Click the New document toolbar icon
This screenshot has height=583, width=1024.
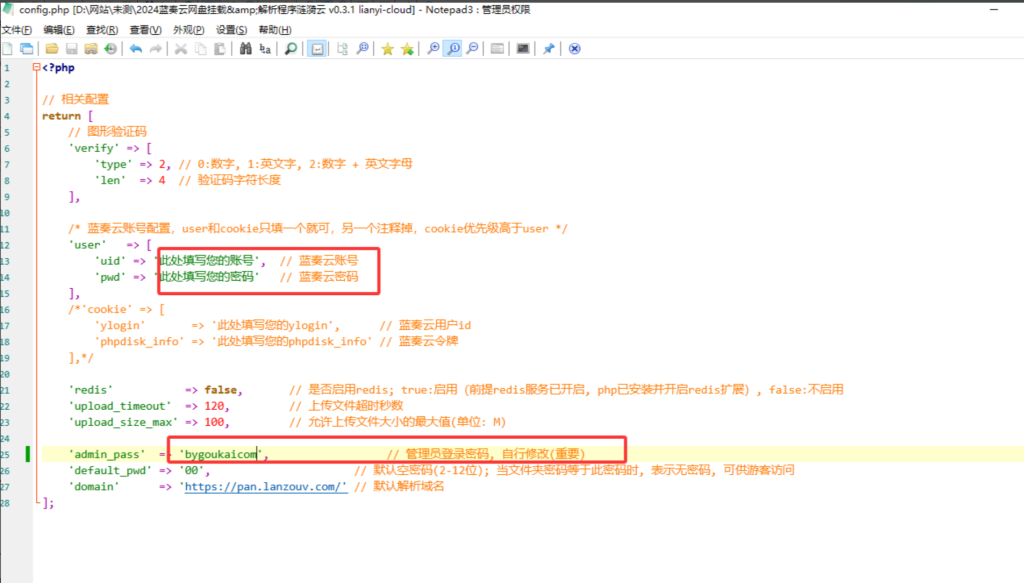point(8,48)
